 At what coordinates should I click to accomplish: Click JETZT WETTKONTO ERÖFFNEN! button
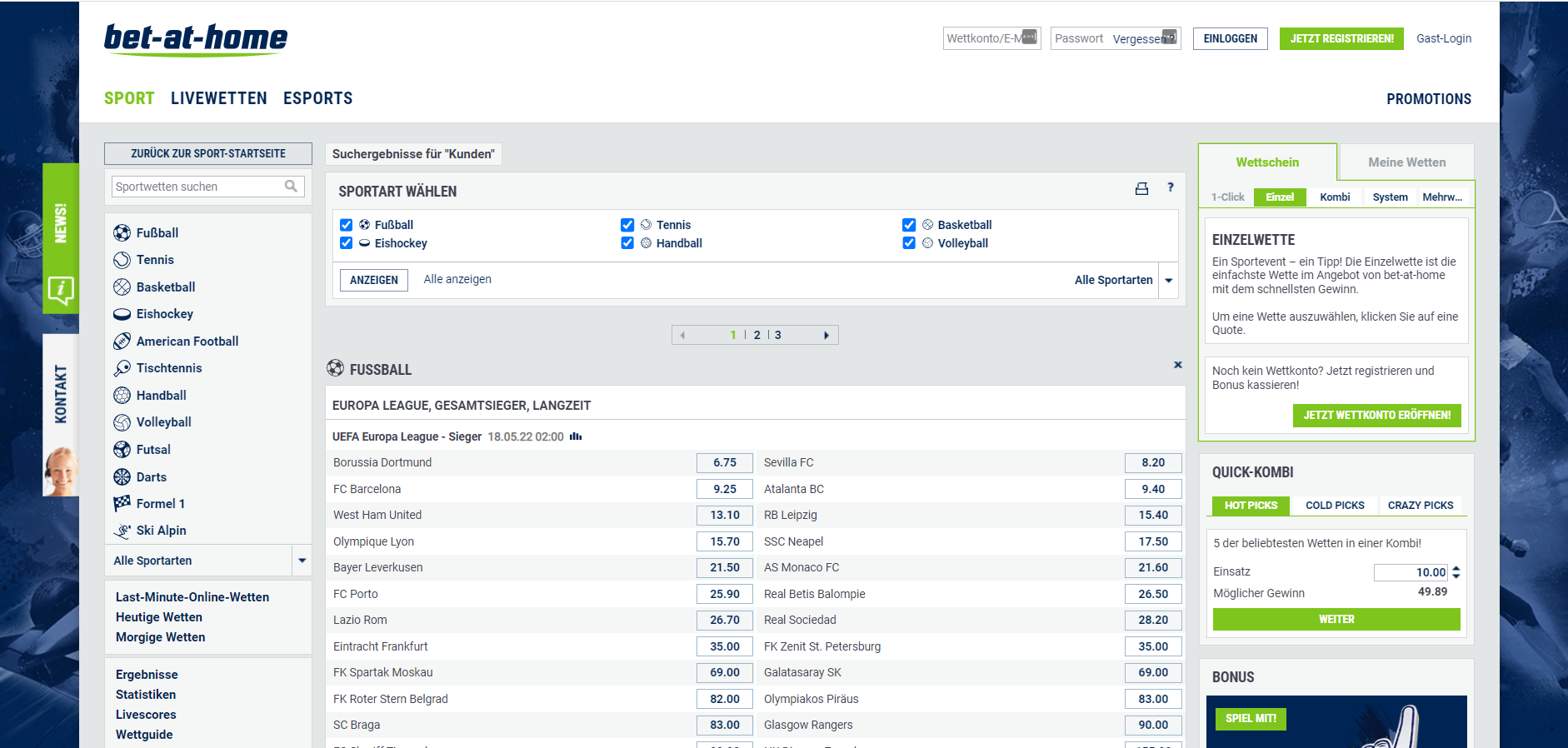[x=1376, y=416]
